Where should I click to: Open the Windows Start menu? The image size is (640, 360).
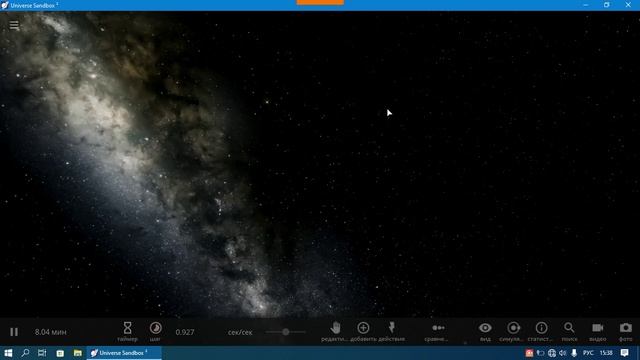pos(8,353)
